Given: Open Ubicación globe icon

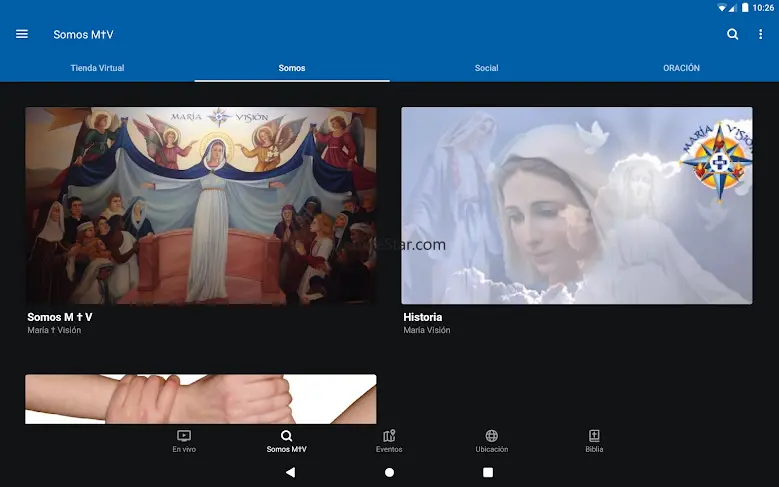Looking at the screenshot, I should tap(492, 436).
